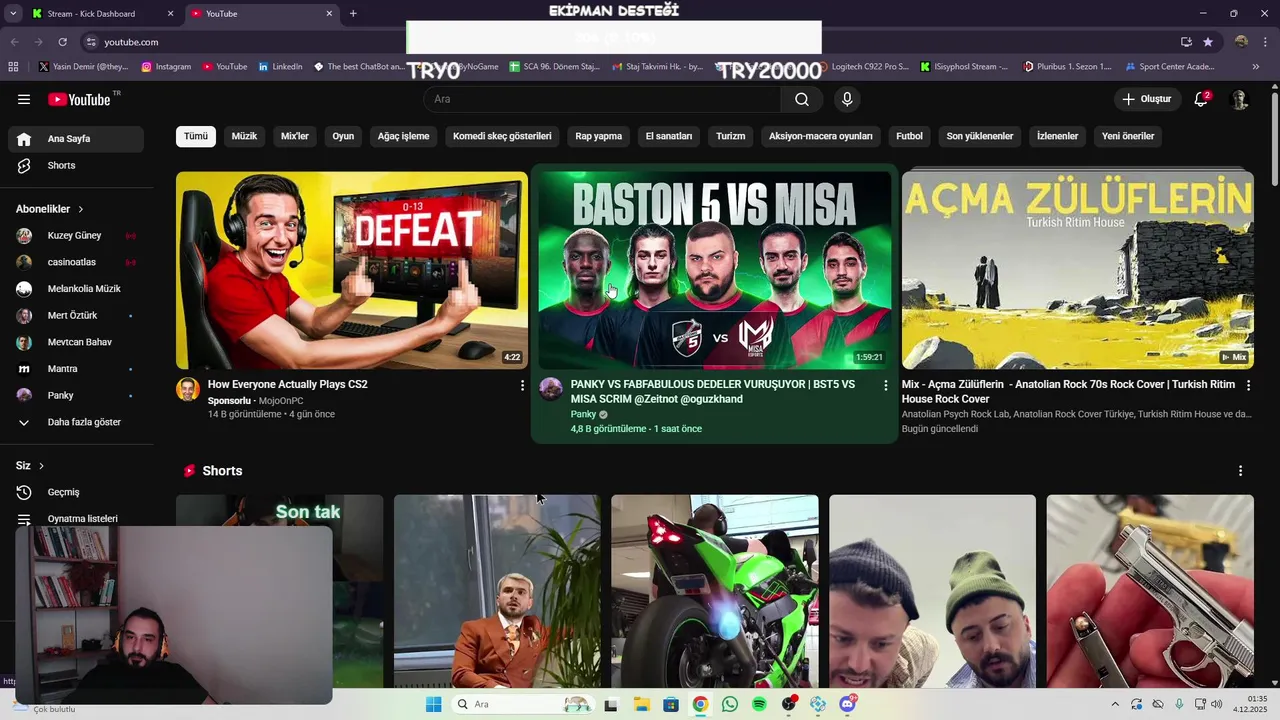Select the İzlenenler filter chip
1280x720 pixels.
pos(1057,136)
